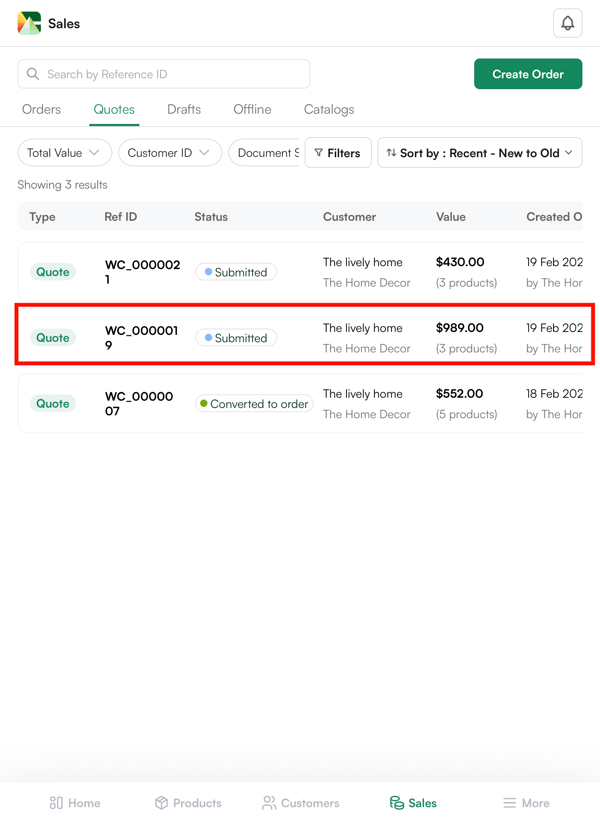
Task: Open Home from bottom navigation
Action: coord(75,802)
